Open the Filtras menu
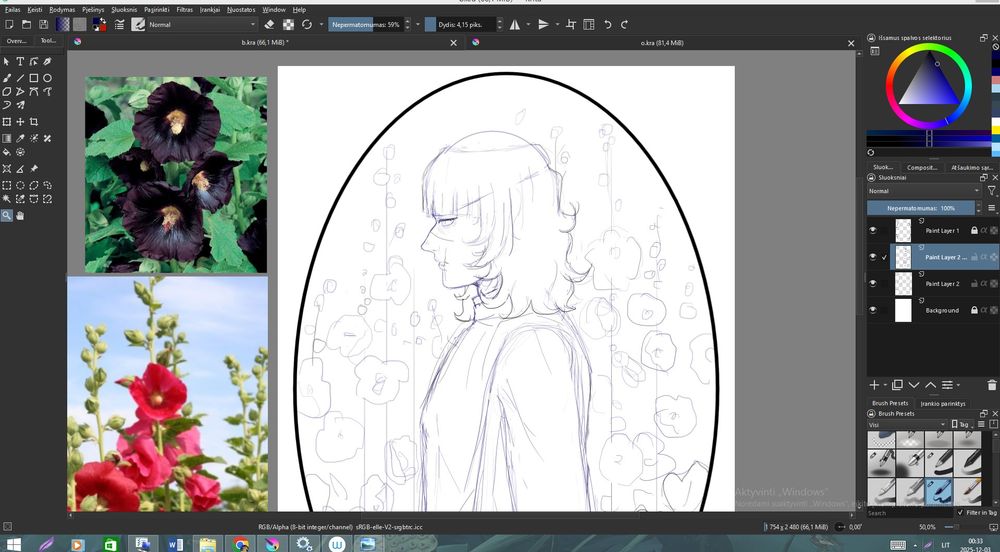 tap(184, 10)
